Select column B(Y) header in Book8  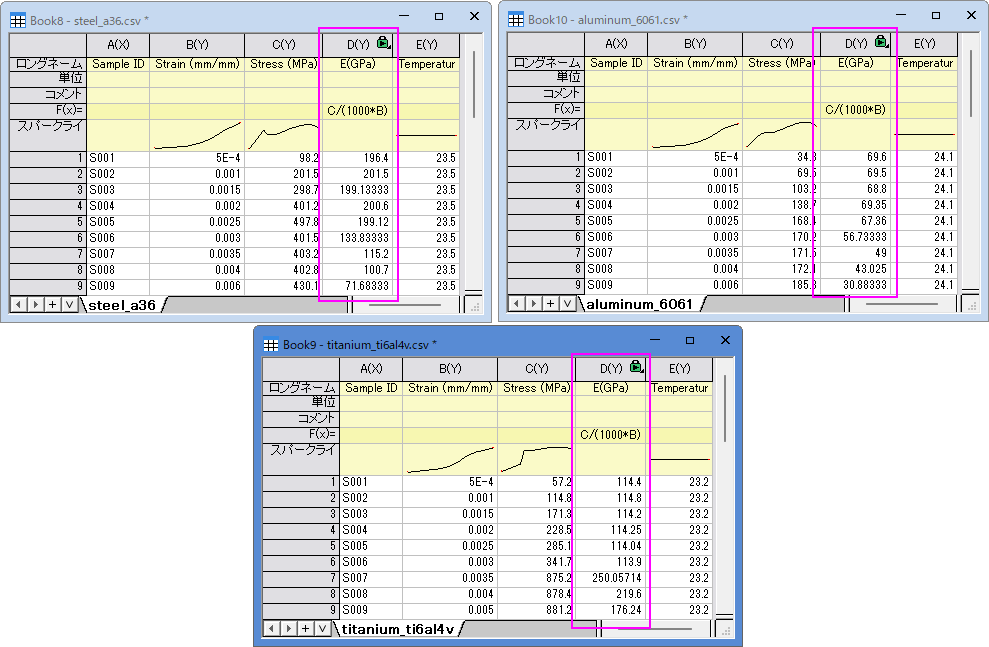197,45
